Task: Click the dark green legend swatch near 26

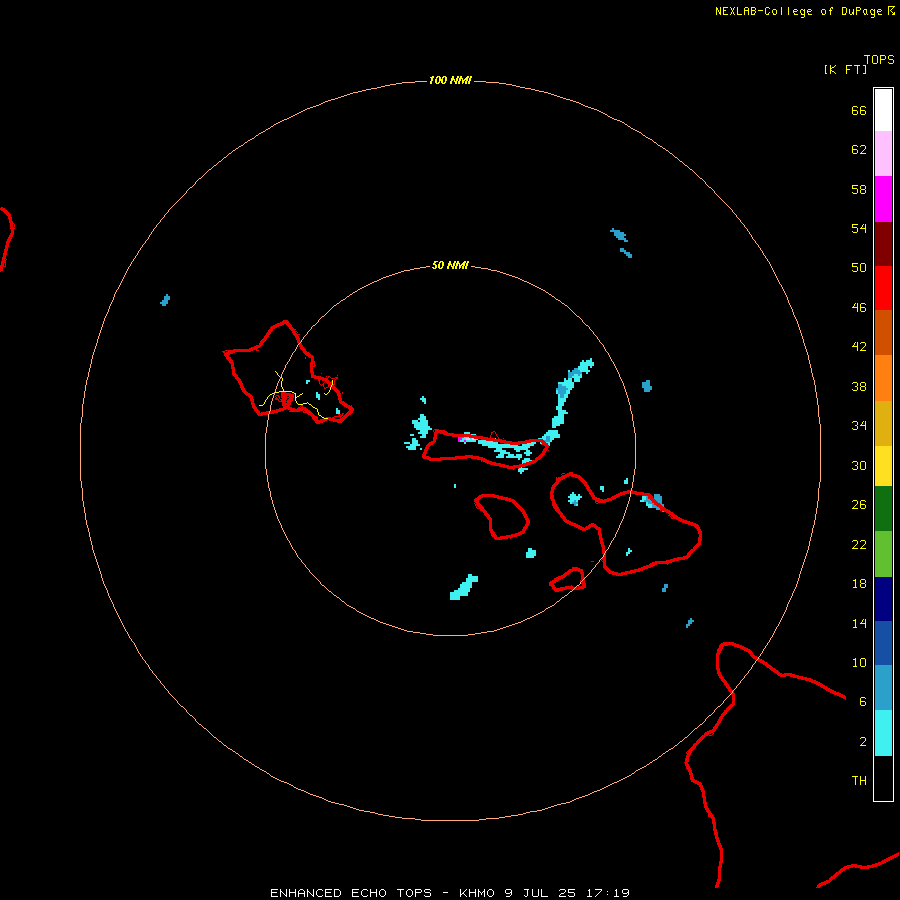Action: [883, 508]
